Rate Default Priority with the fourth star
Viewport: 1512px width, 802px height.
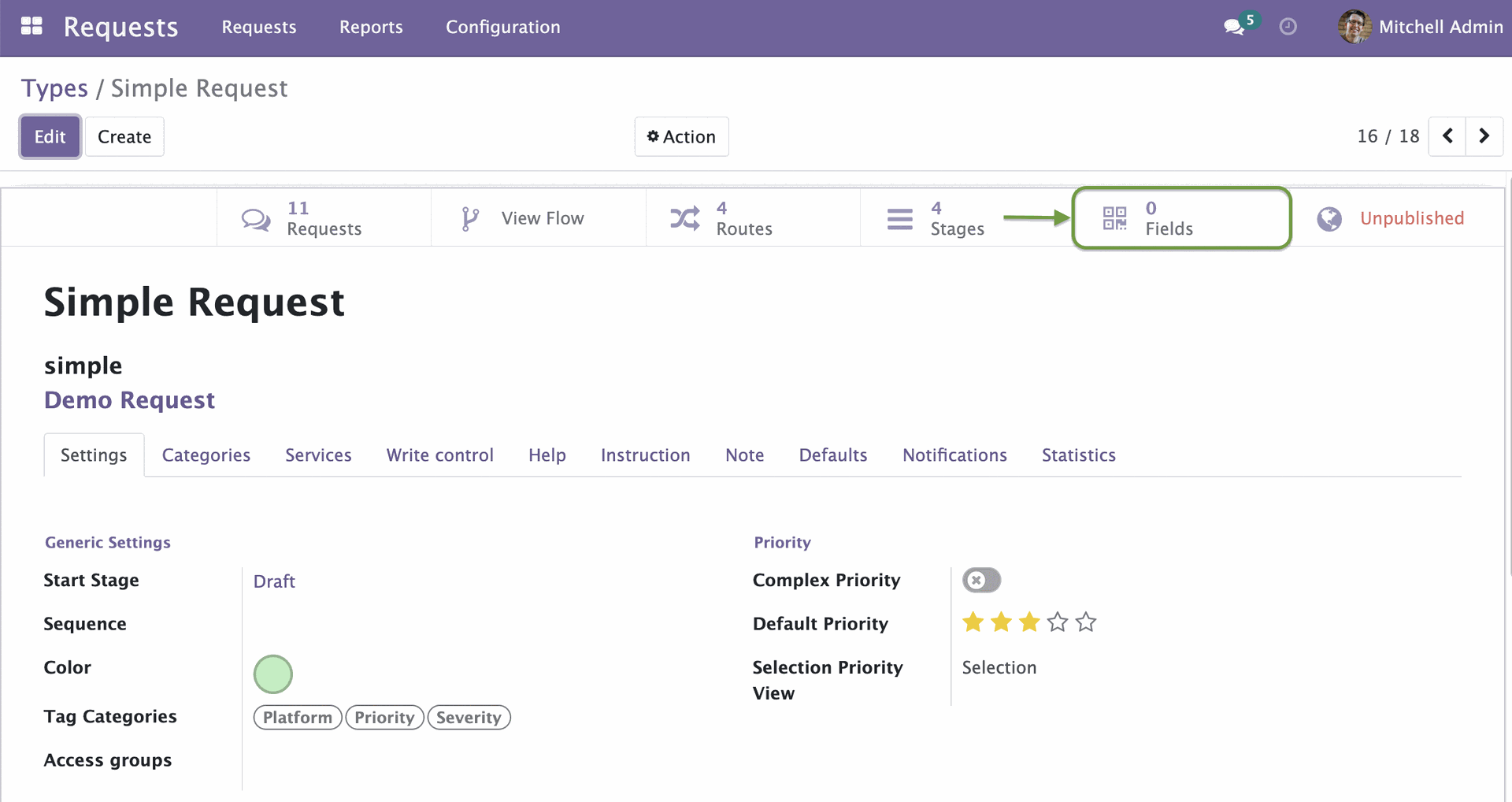(1058, 622)
